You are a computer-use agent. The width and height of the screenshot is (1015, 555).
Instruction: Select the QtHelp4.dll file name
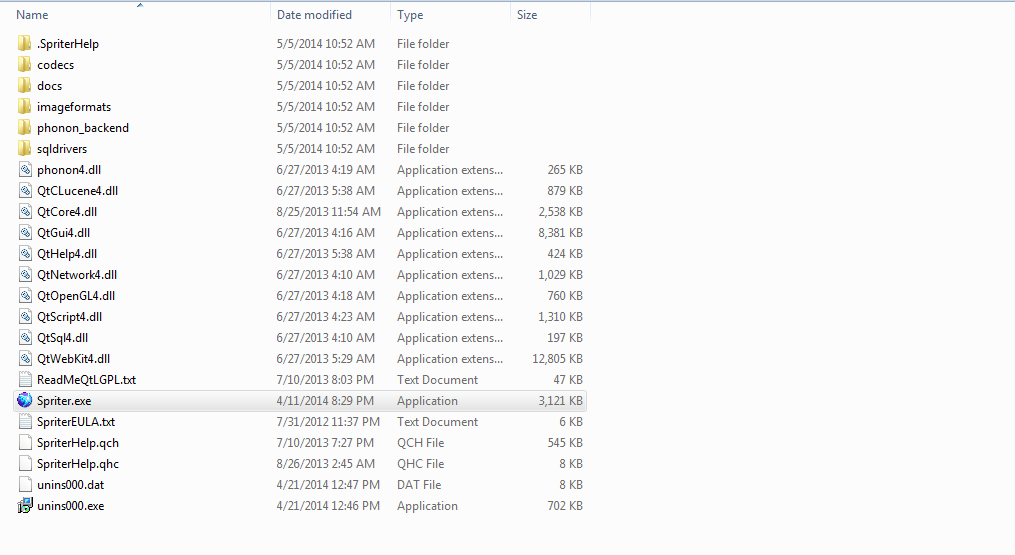click(67, 254)
